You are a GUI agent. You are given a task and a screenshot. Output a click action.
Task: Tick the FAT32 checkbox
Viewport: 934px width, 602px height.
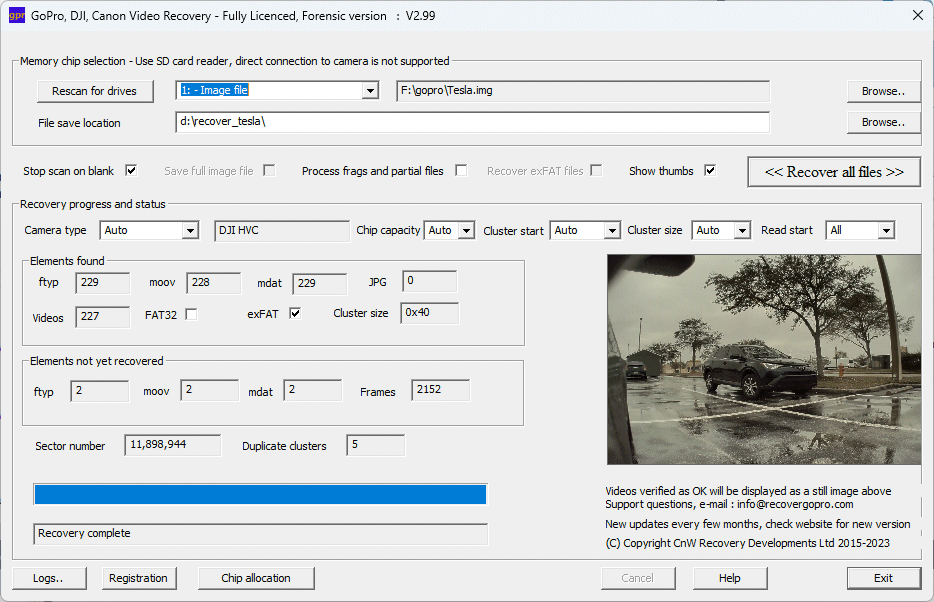pyautogui.click(x=191, y=314)
